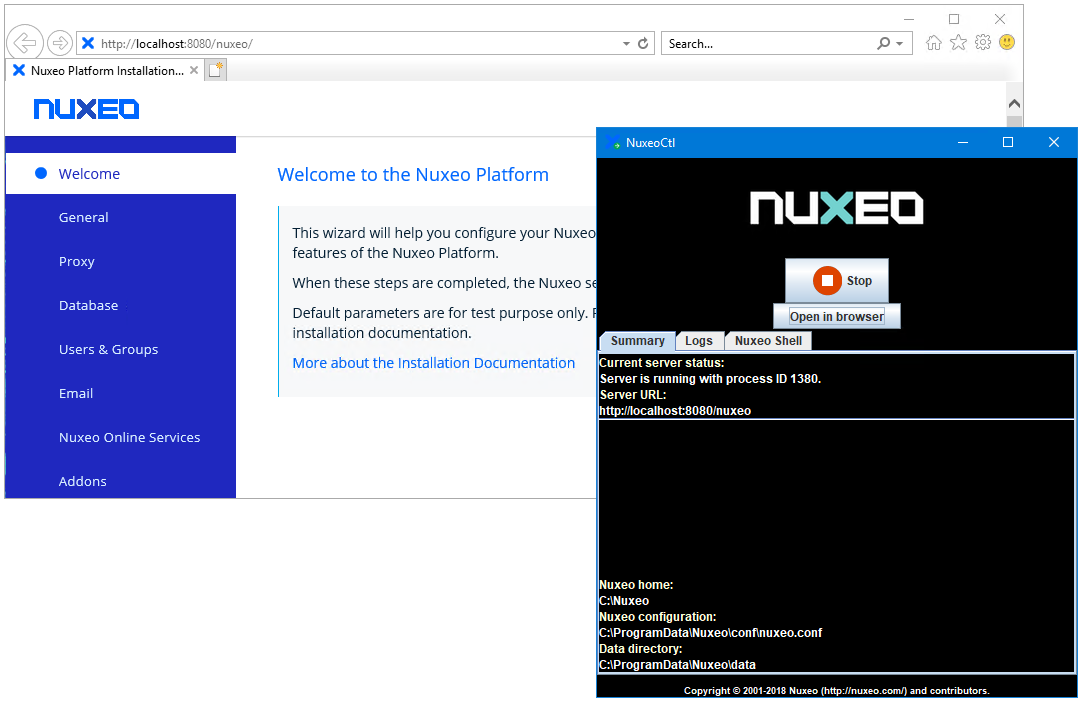The width and height of the screenshot is (1084, 704).
Task: Click the Search input box
Action: [x=767, y=44]
